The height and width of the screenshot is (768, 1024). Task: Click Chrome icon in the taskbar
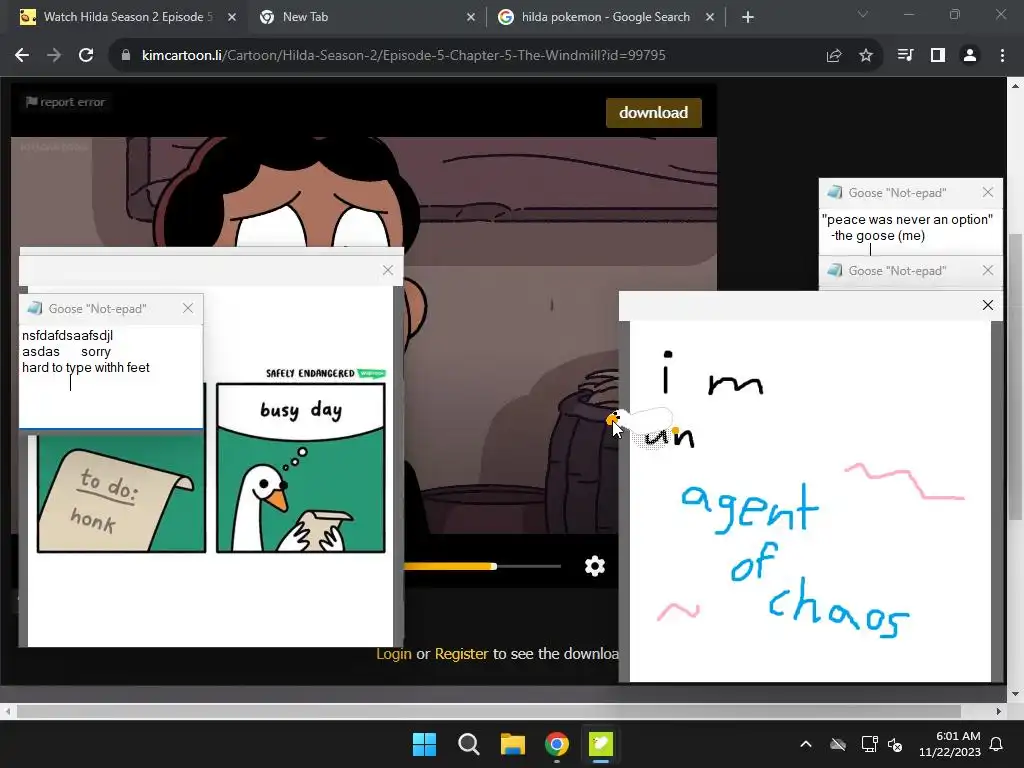click(556, 744)
